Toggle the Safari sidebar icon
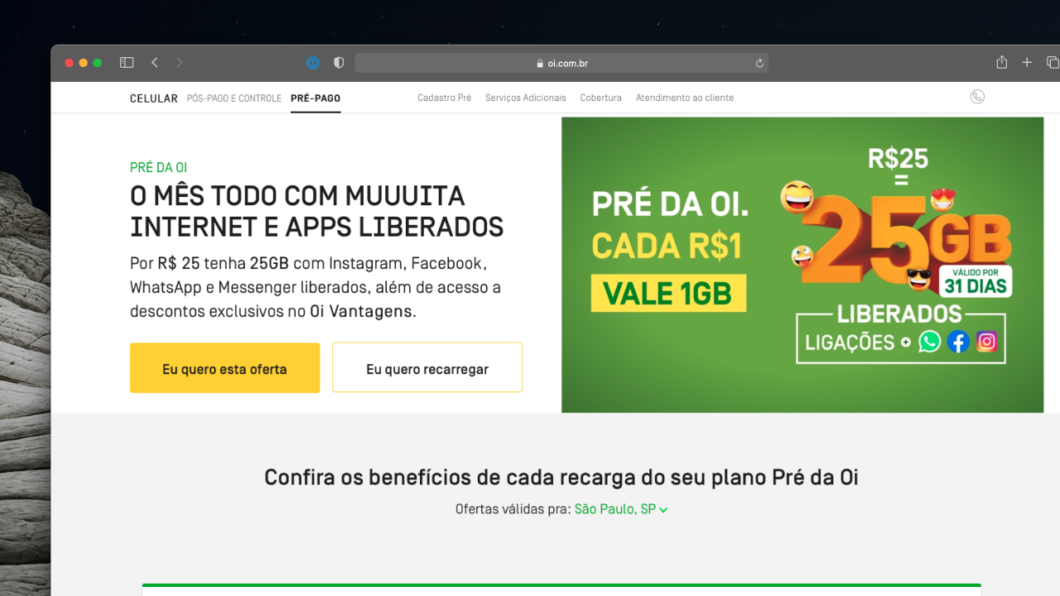This screenshot has width=1060, height=596. point(126,63)
